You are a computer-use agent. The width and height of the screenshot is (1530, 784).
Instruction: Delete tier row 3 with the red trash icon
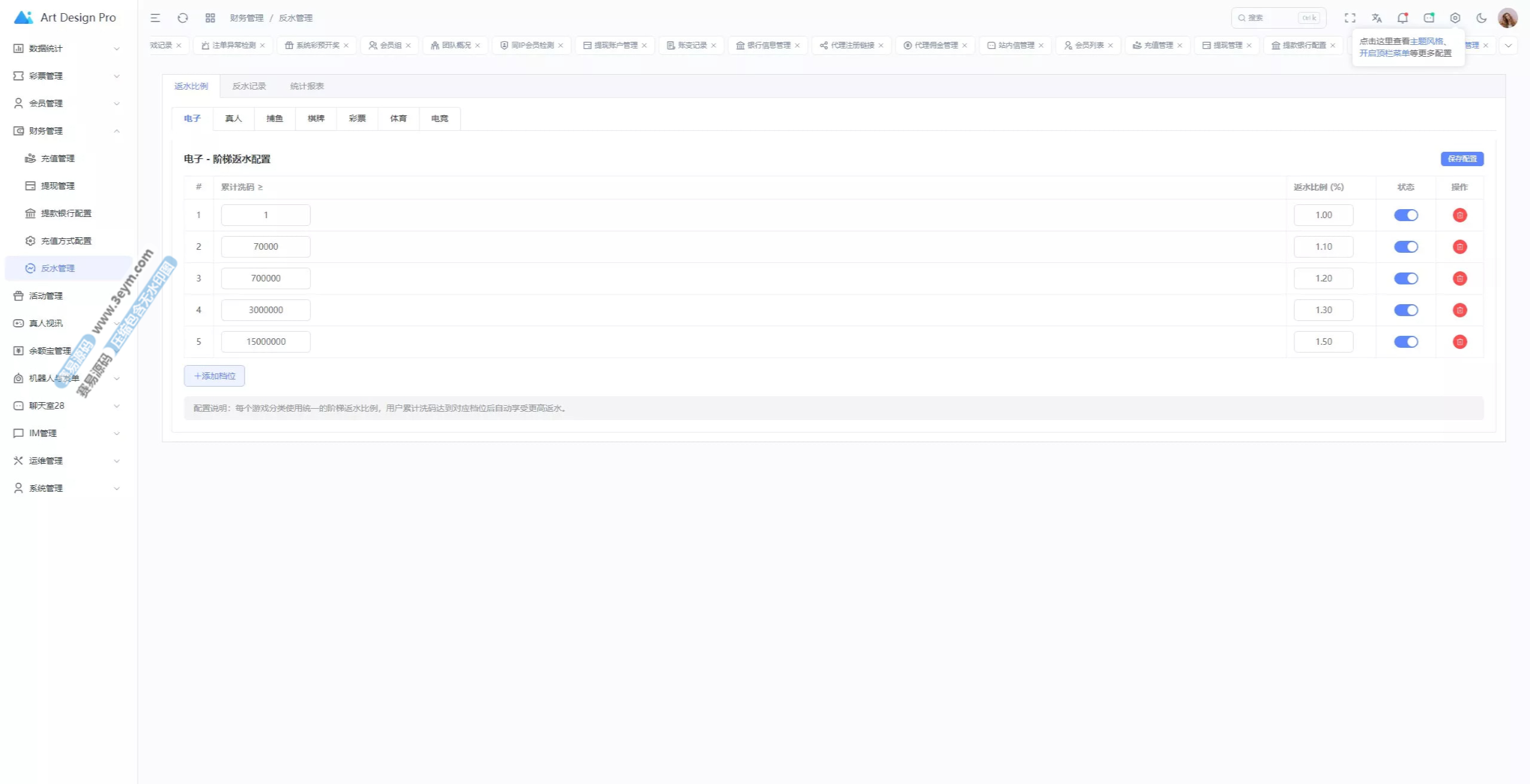[1459, 278]
